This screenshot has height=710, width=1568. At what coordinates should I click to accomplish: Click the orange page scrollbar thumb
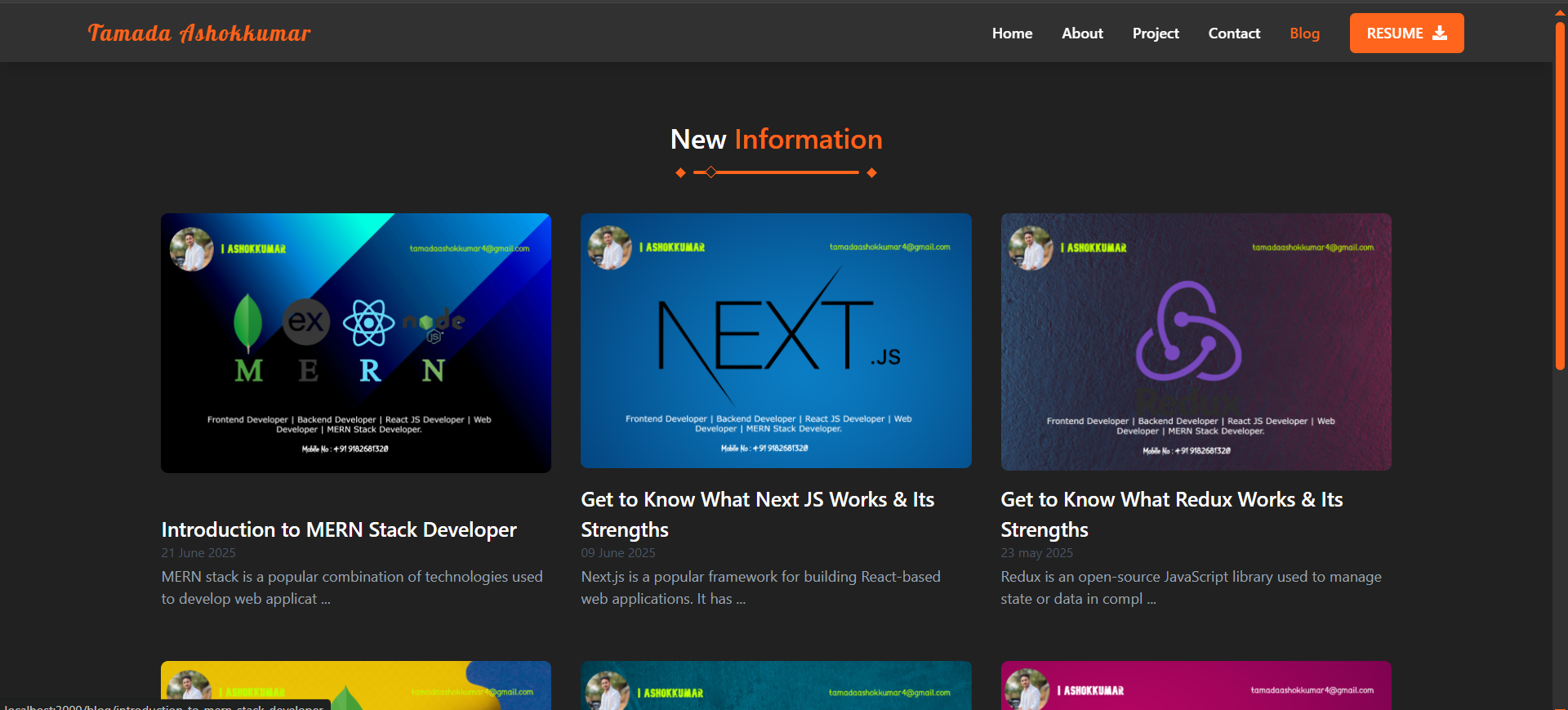pos(1560,194)
